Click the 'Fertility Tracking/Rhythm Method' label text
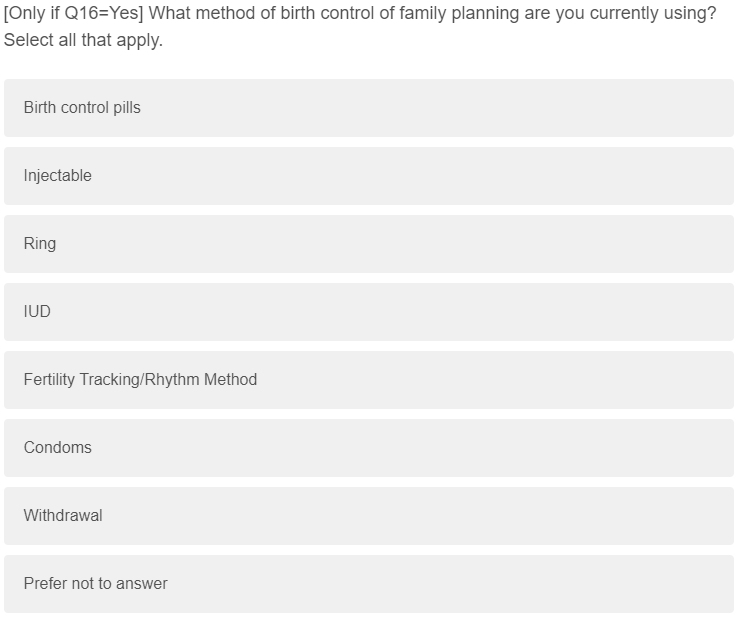 140,380
